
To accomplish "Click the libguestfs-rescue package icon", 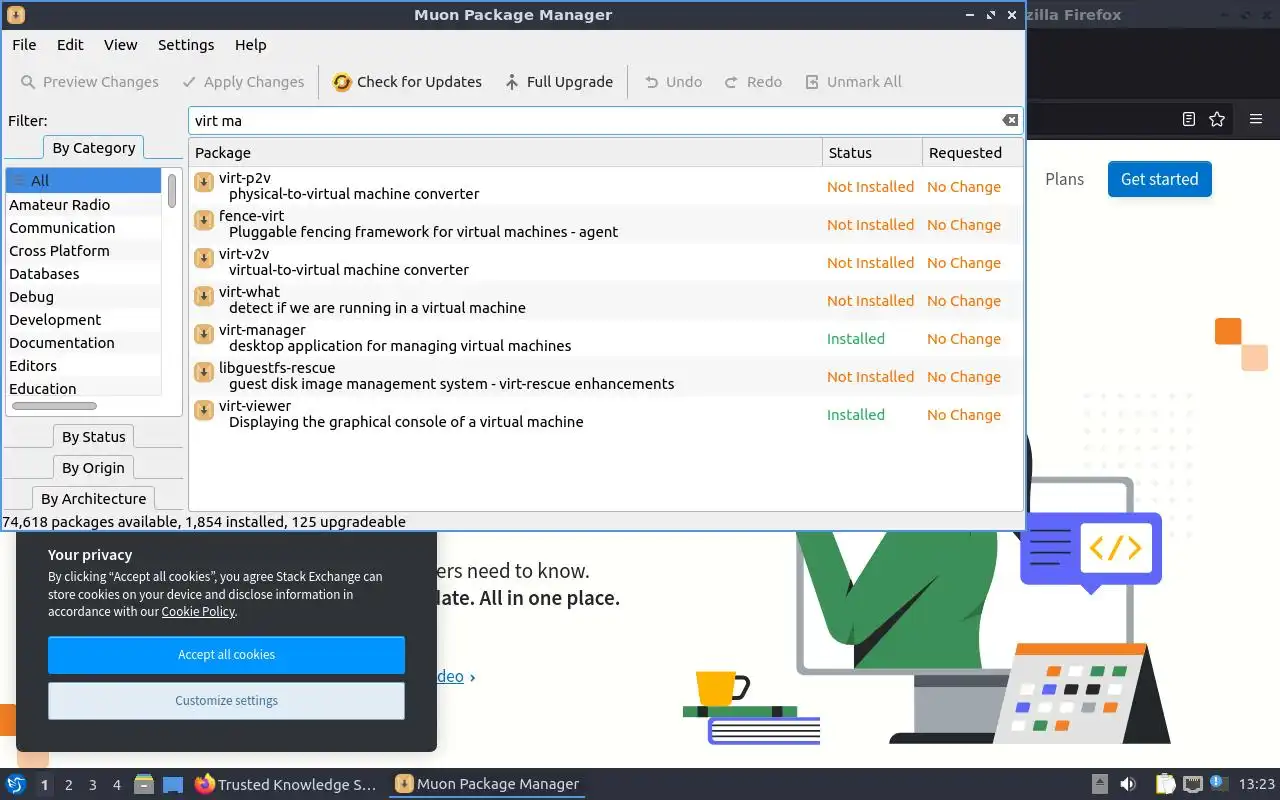I will coord(204,371).
